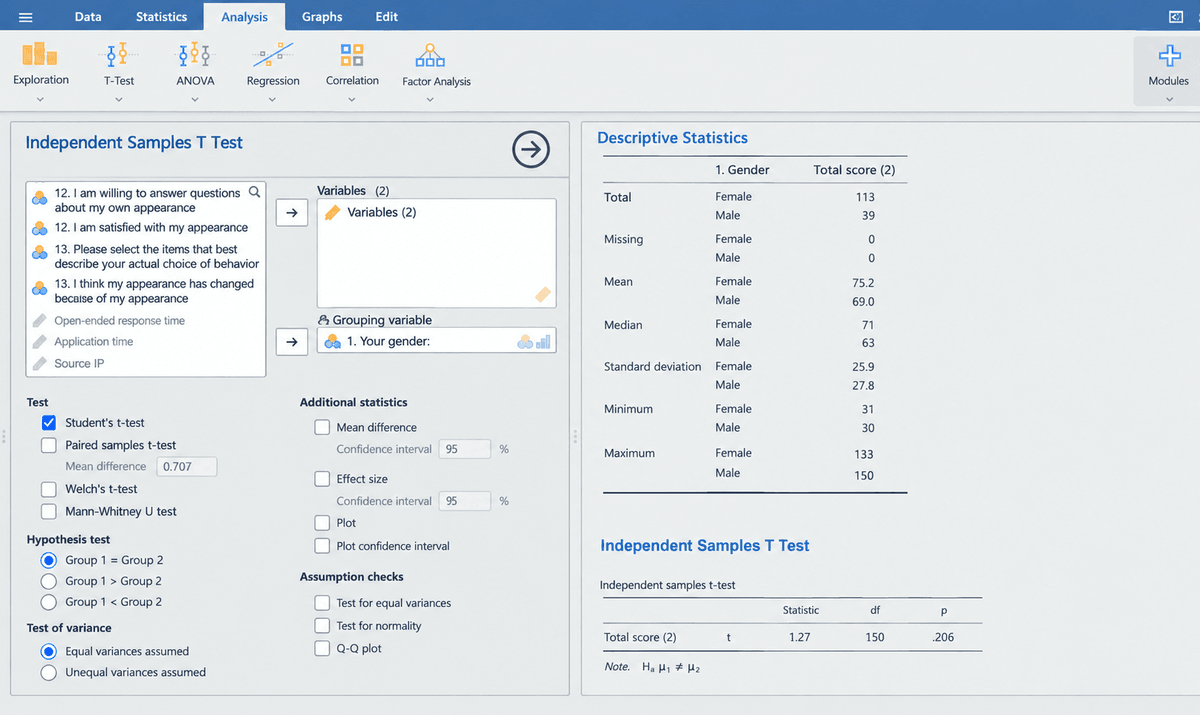Switch to the Data tab

click(x=88, y=17)
